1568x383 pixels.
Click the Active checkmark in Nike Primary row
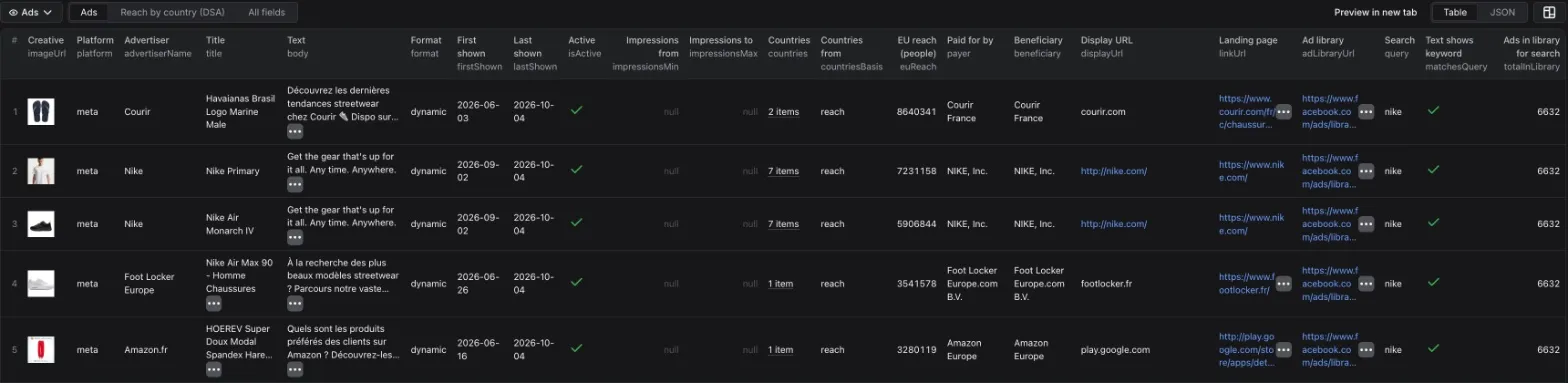(576, 170)
